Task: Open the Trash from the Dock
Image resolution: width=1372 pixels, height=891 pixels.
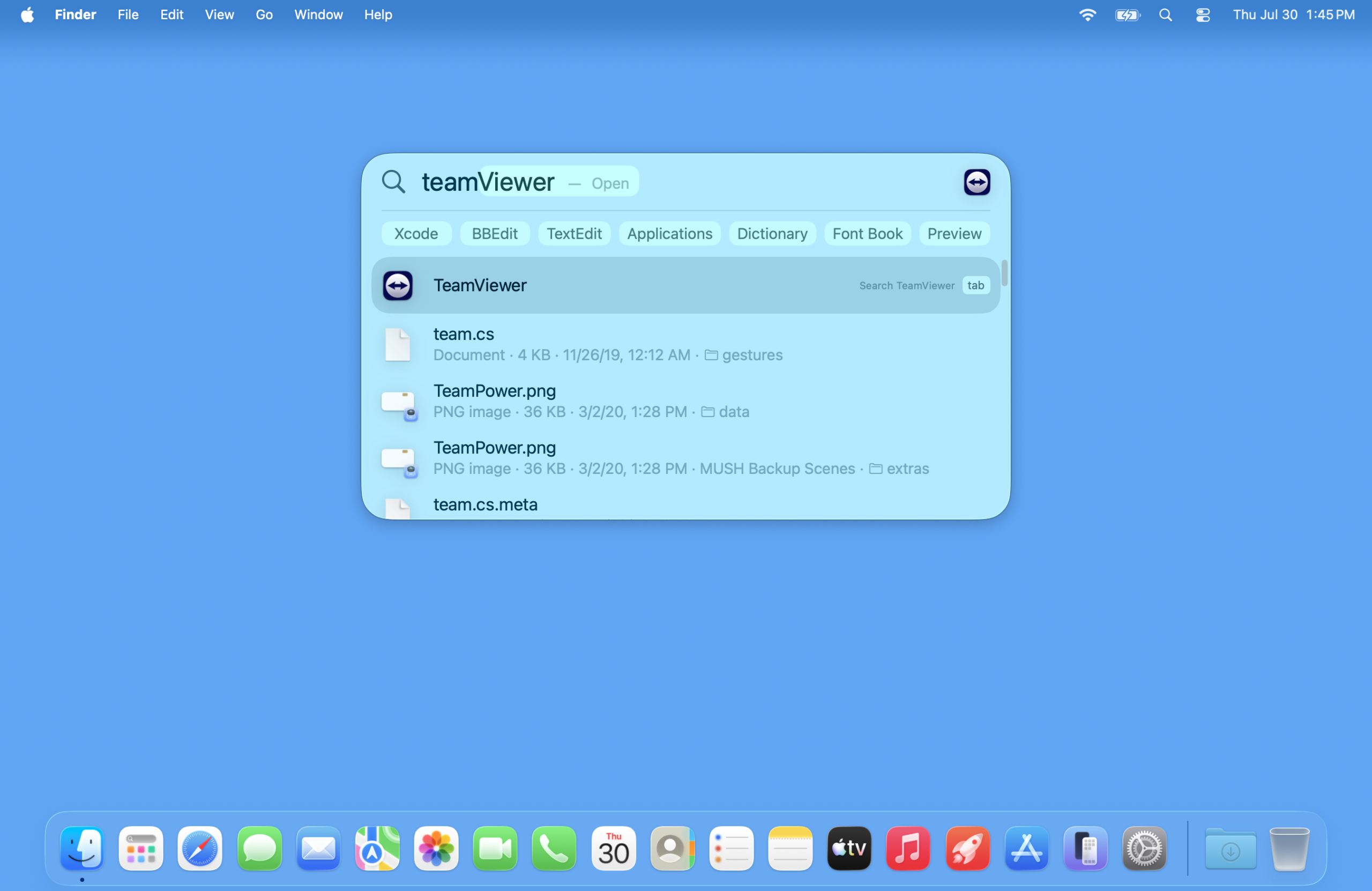Action: (x=1289, y=848)
